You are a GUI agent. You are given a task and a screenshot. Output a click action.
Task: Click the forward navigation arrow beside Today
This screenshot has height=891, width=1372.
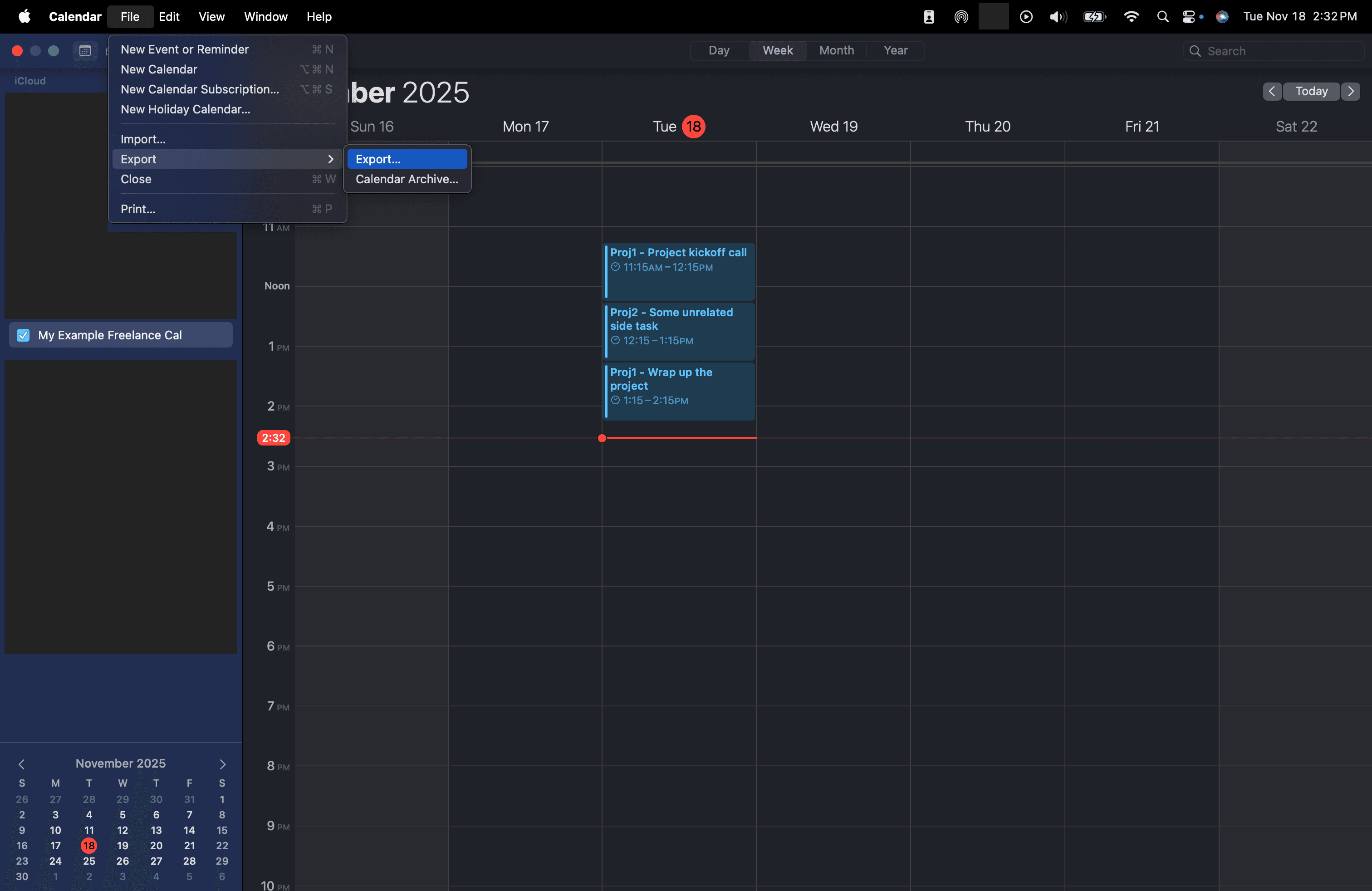[1351, 91]
